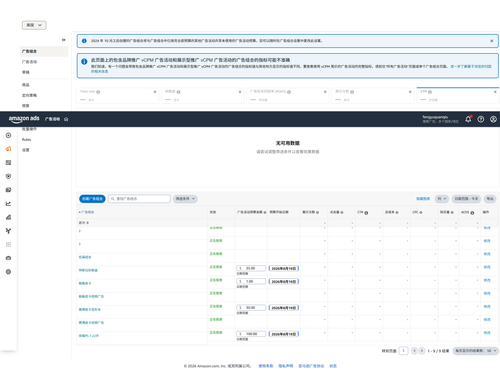This screenshot has height=374, width=500.
Task: Go to the next results page arrow
Action: [422, 351]
